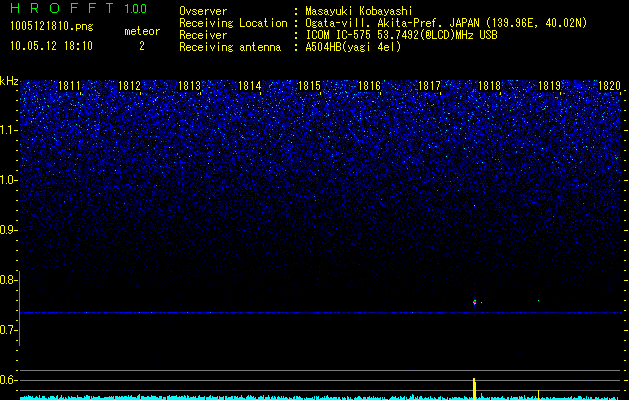
Task: Click the 1815 time marker
Action: [x=309, y=86]
